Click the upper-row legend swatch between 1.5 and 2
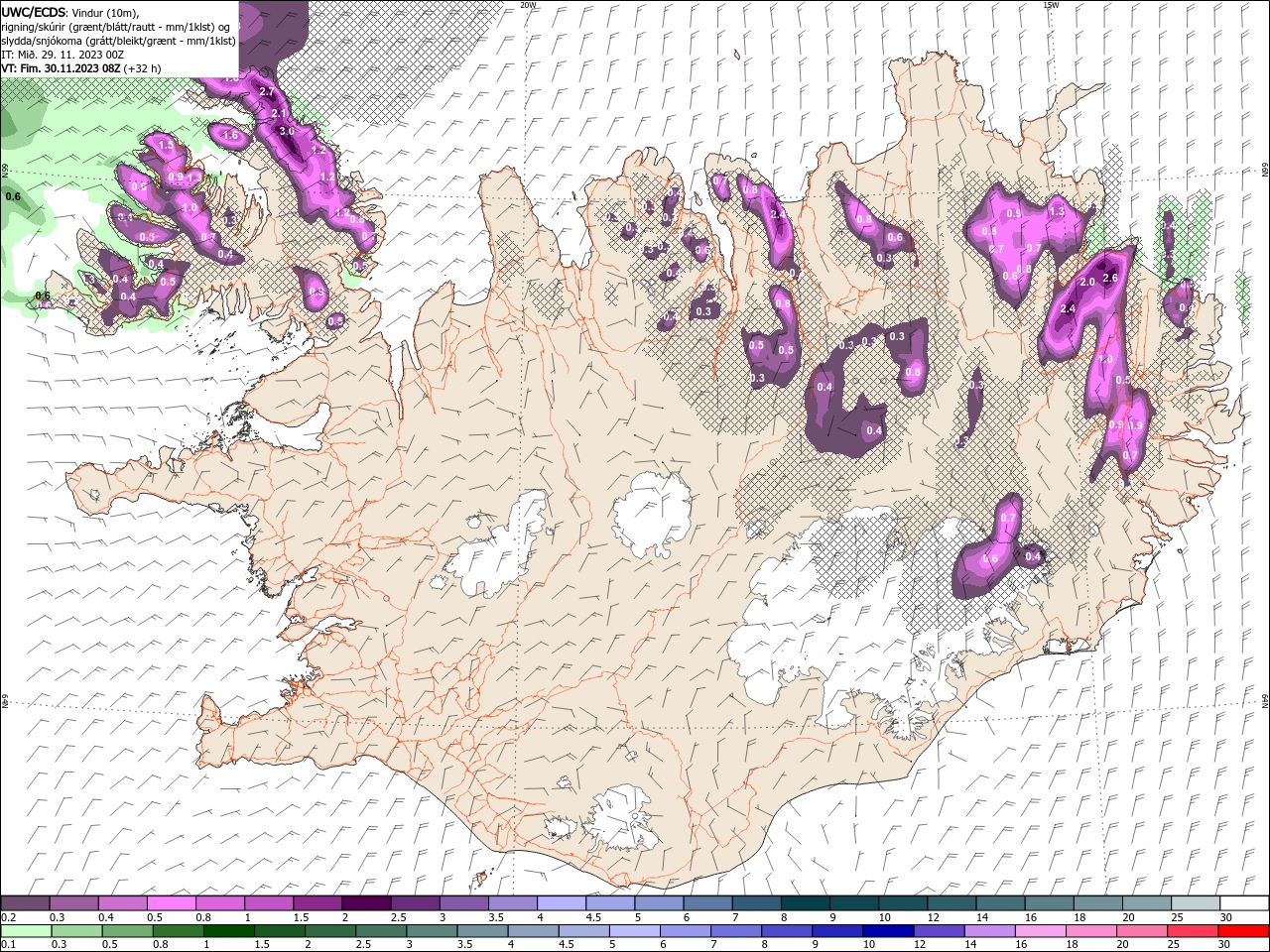Viewport: 1270px width, 952px height. coord(317,903)
